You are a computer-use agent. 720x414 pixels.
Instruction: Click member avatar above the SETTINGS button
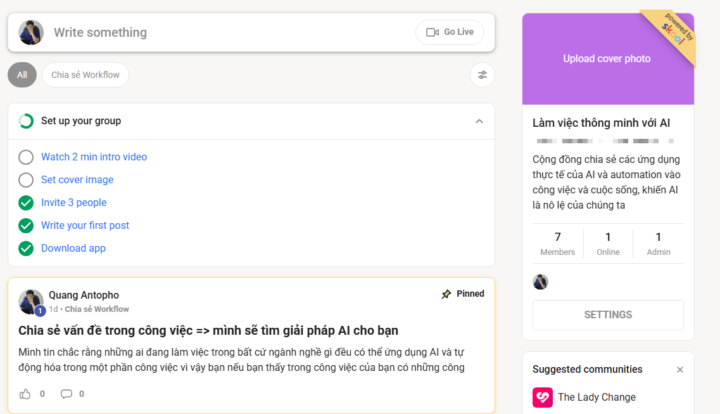[x=540, y=282]
